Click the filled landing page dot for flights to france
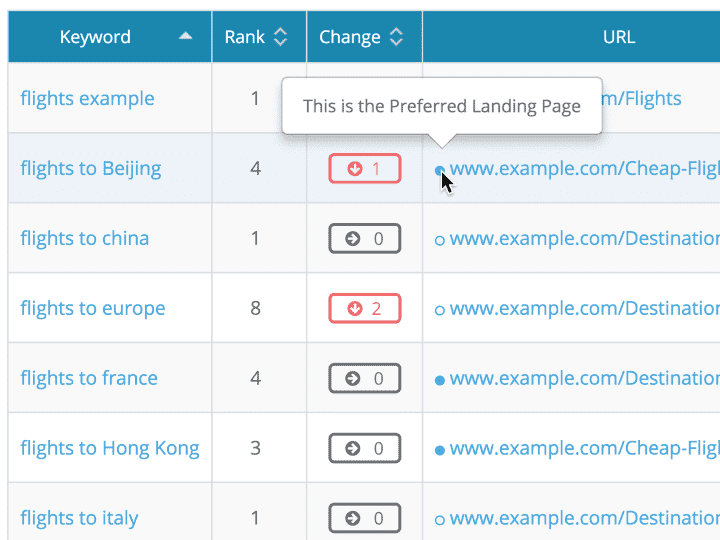The height and width of the screenshot is (540, 720). point(440,380)
